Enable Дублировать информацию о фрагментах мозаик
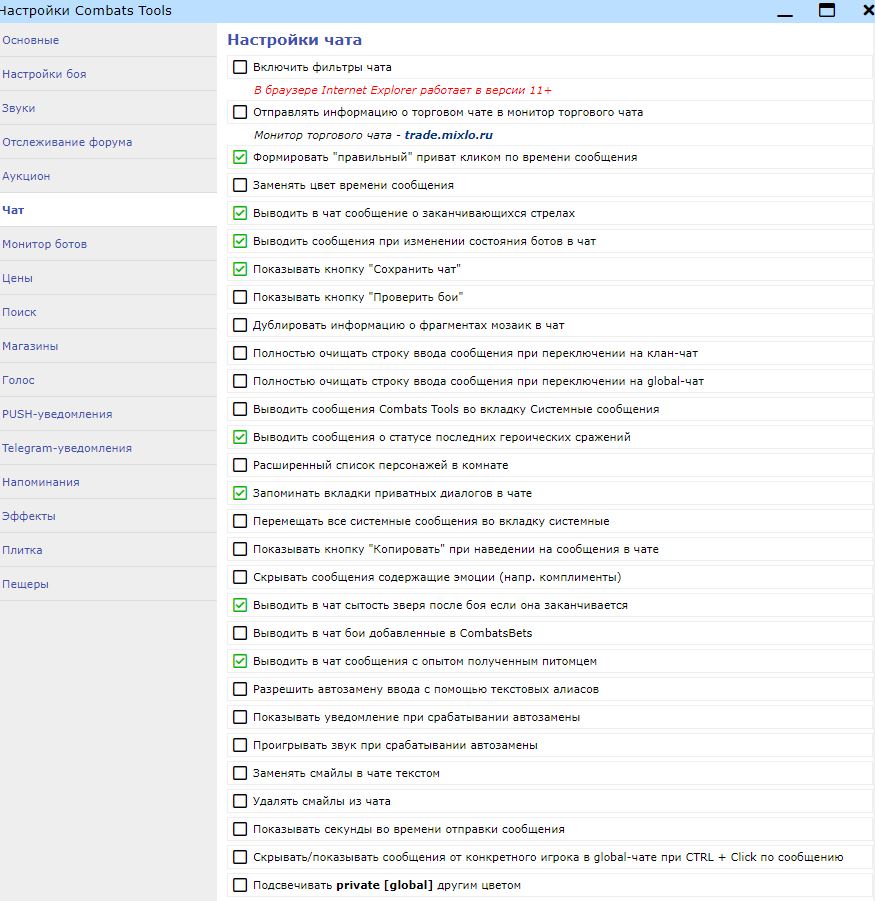The image size is (875, 901). 240,325
